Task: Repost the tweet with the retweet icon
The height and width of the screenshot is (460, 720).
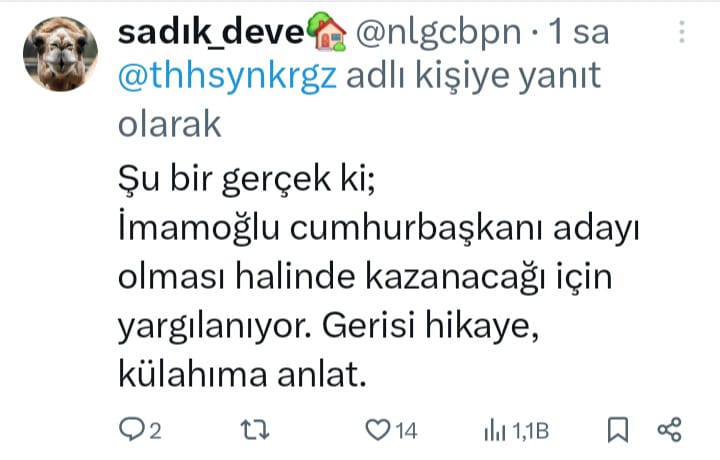Action: click(x=254, y=430)
